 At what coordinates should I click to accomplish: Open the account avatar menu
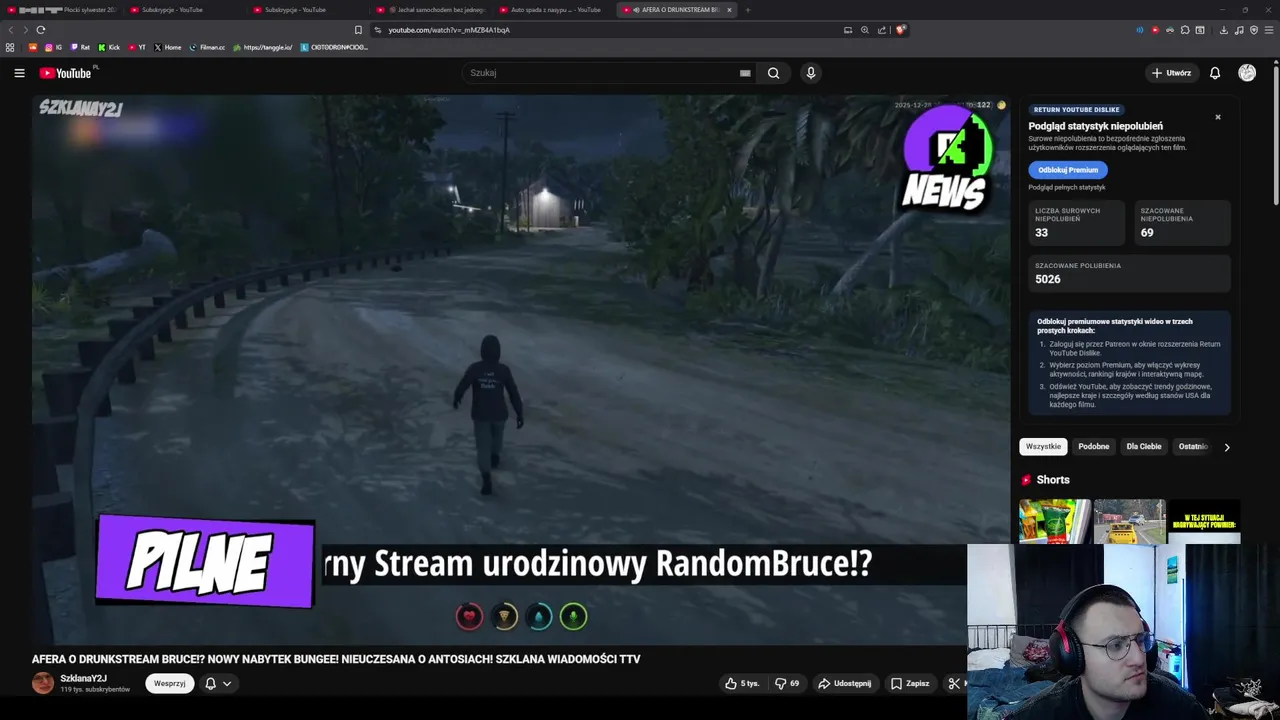click(x=1247, y=73)
